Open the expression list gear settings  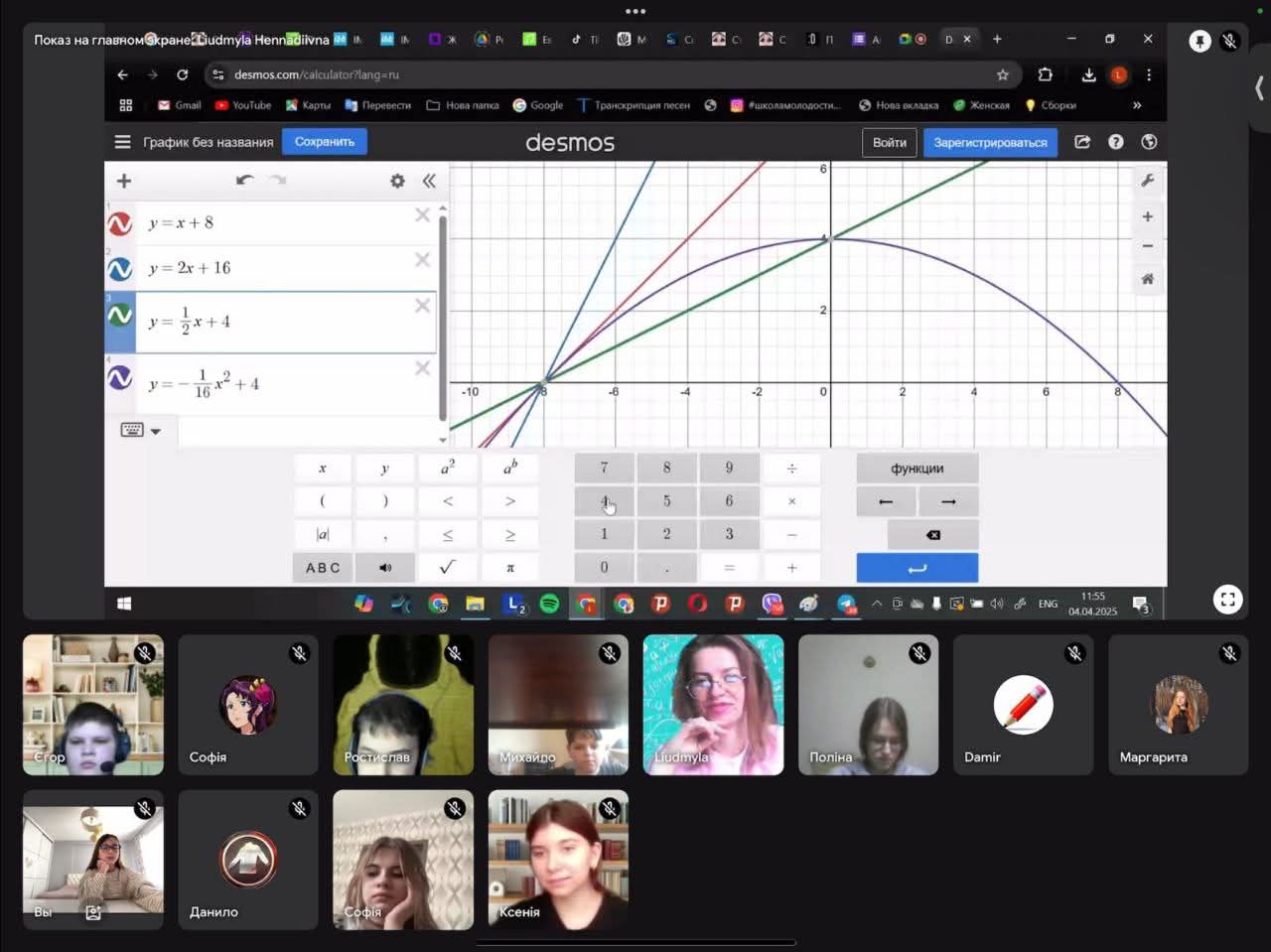click(x=397, y=181)
